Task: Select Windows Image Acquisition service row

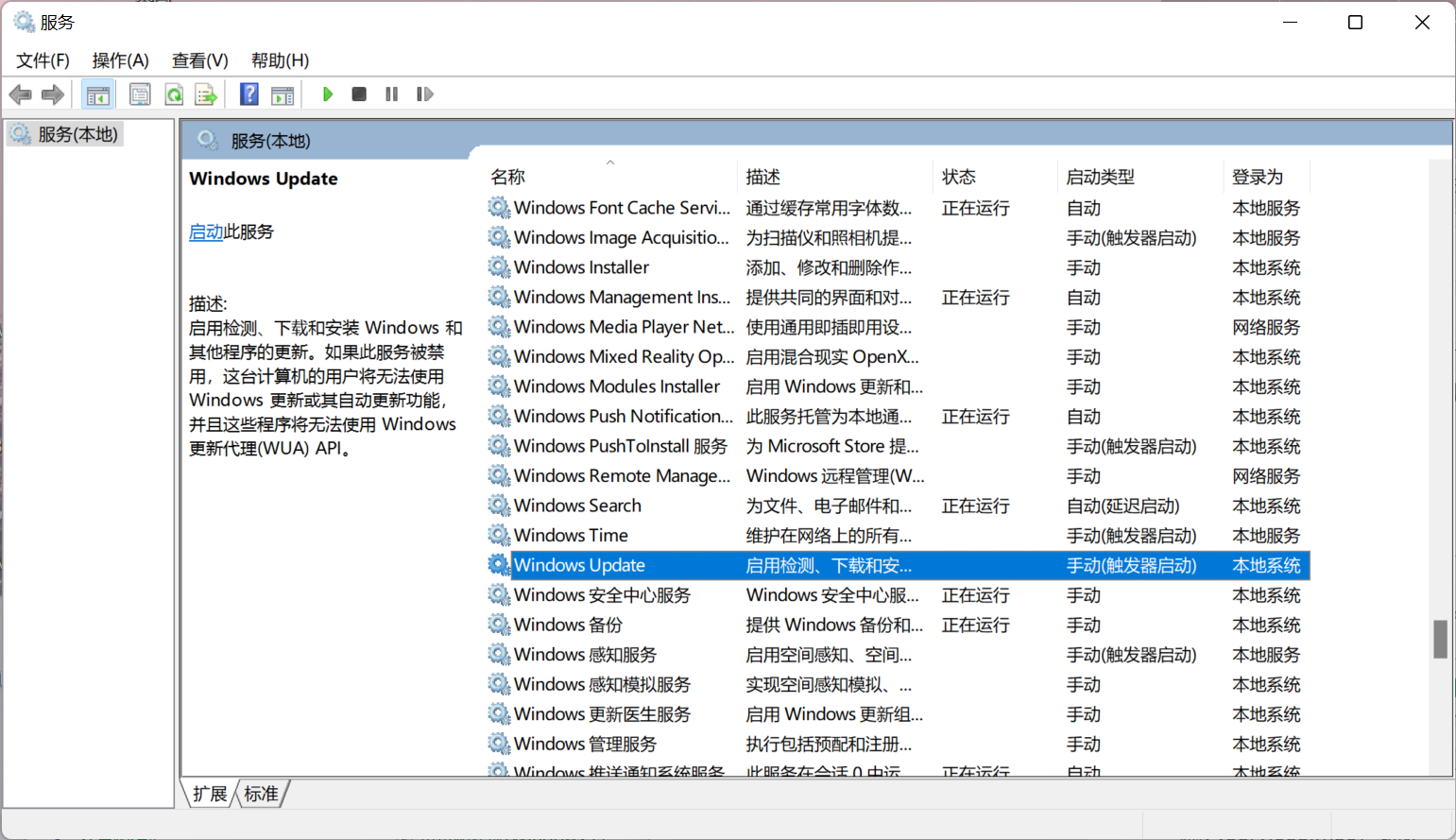Action: pos(899,237)
